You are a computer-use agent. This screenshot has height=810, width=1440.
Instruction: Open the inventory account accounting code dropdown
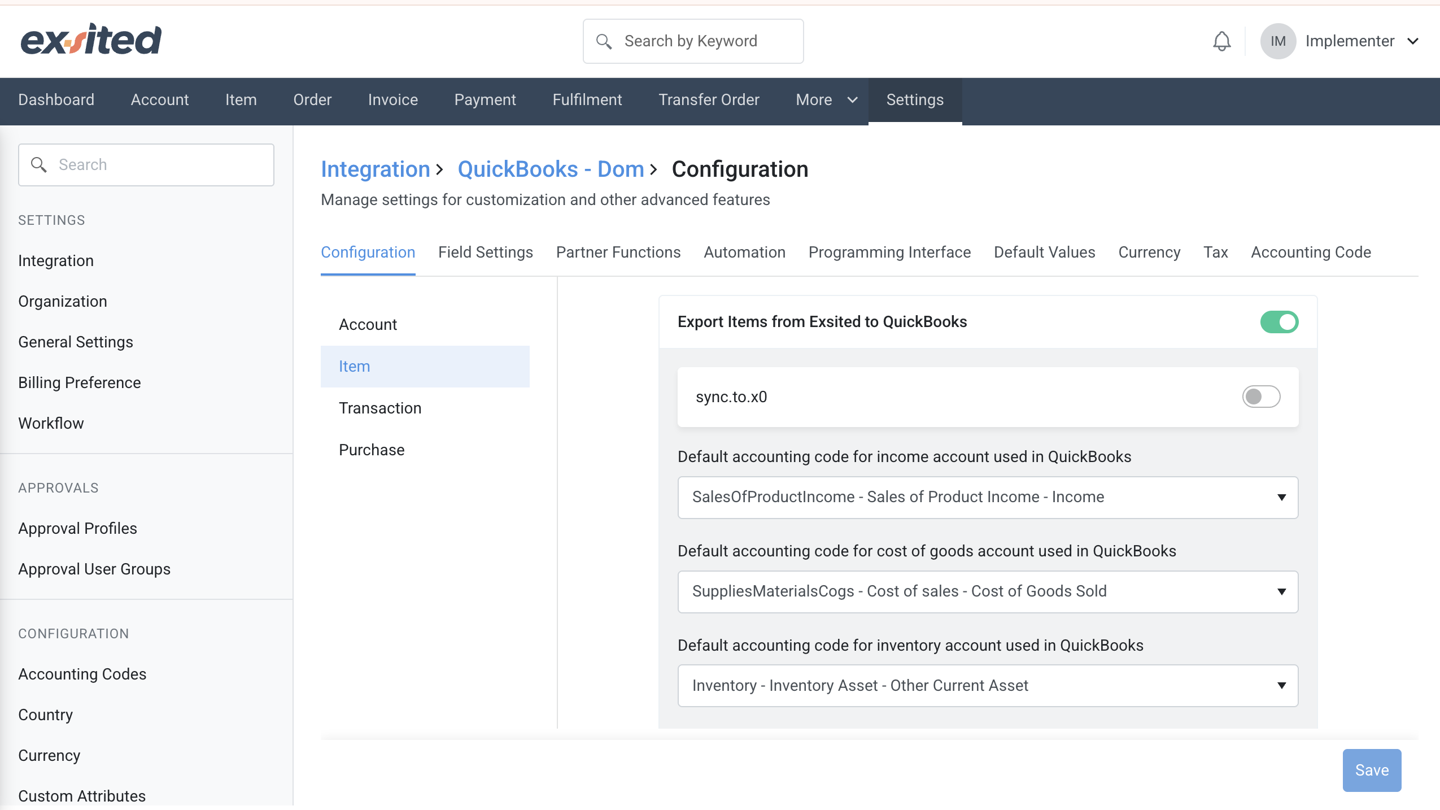[988, 686]
